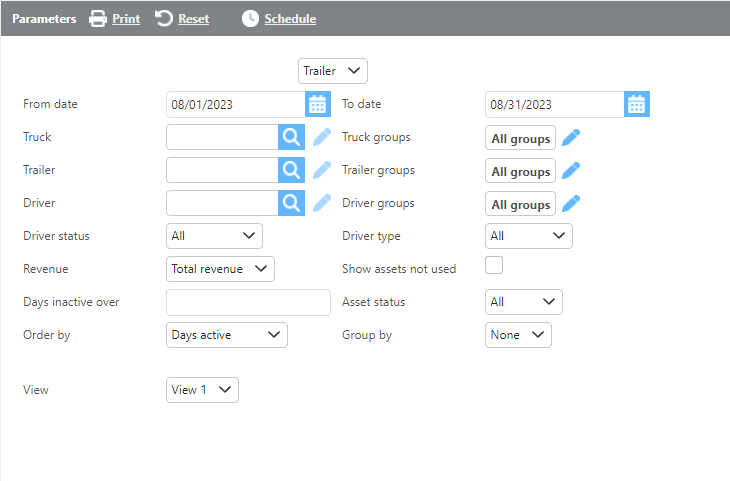Open the Schedule link in toolbar
The height and width of the screenshot is (481, 730).
pyautogui.click(x=279, y=19)
